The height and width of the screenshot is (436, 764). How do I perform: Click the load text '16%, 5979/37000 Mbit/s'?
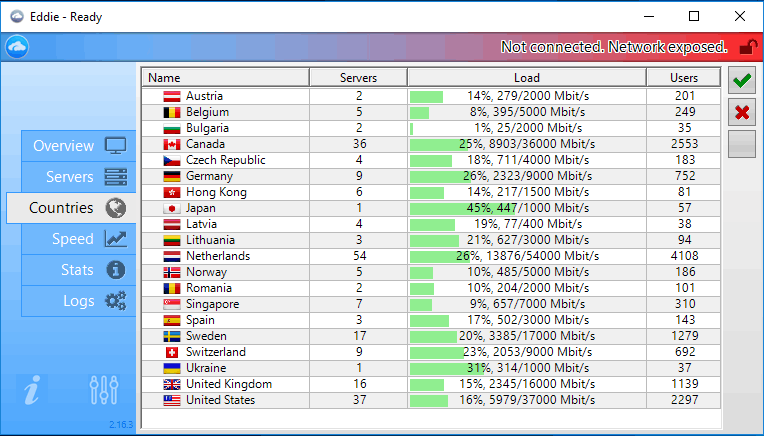pos(527,400)
